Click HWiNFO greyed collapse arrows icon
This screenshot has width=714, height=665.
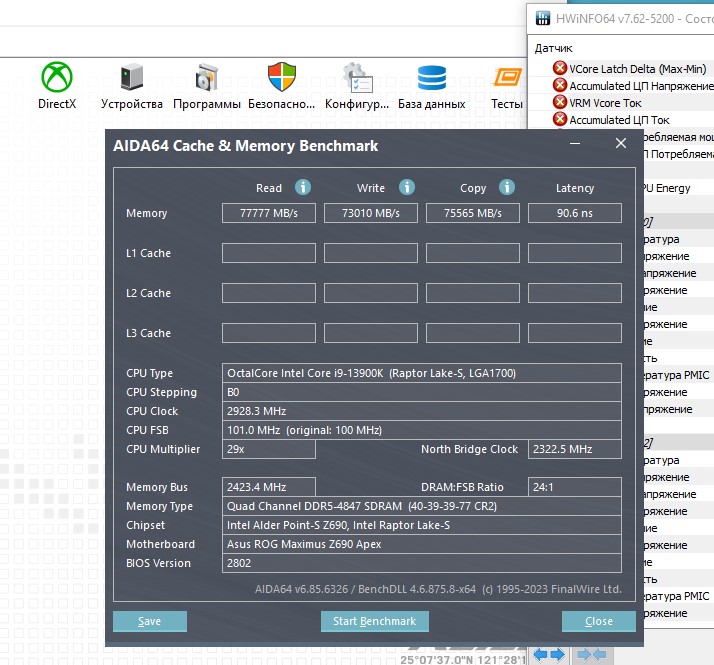[592, 655]
